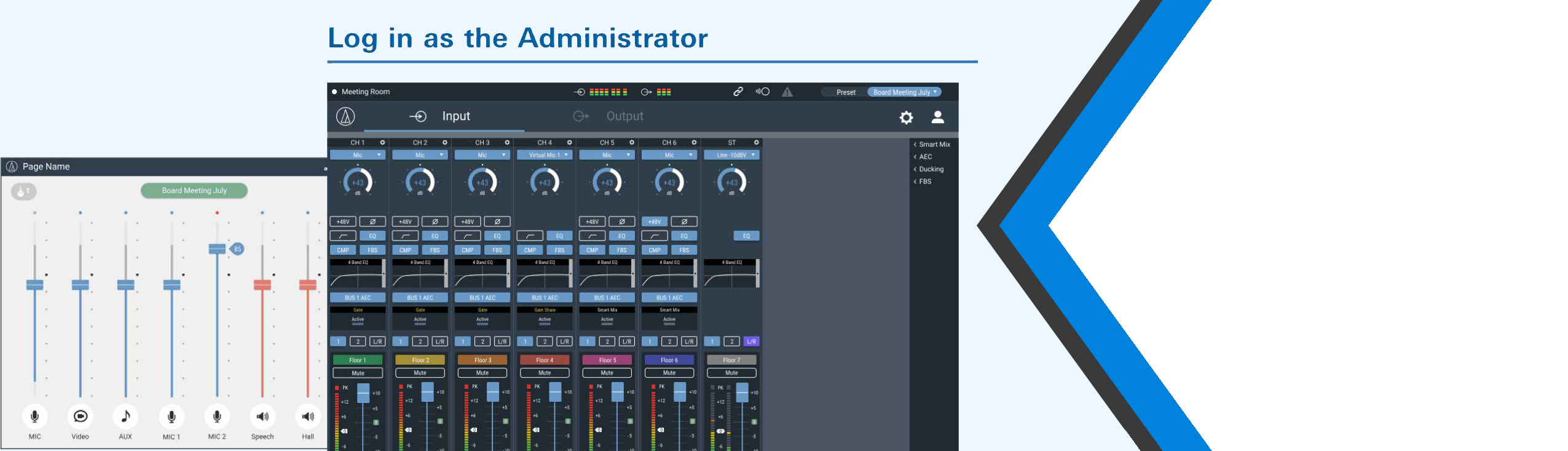Toggle CMP on CH 2

pyautogui.click(x=405, y=250)
